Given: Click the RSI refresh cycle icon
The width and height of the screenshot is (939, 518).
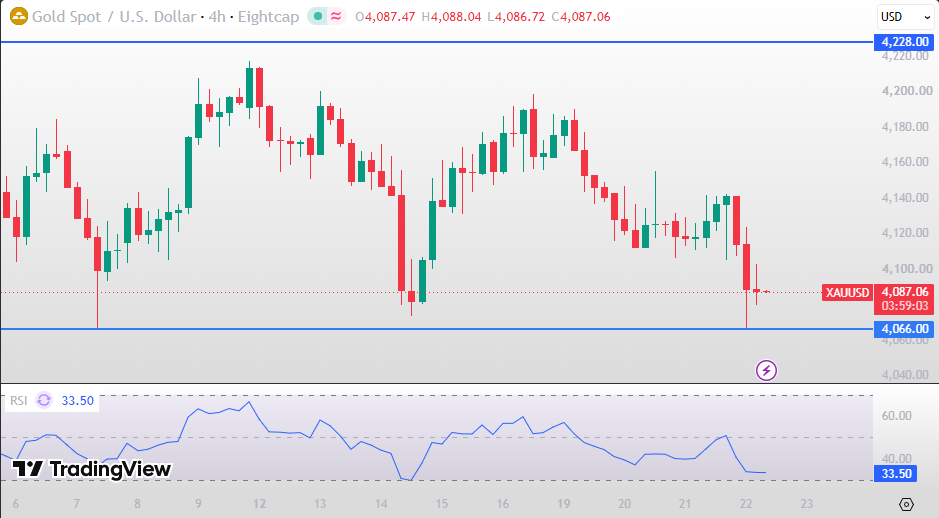Looking at the screenshot, I should click(44, 400).
